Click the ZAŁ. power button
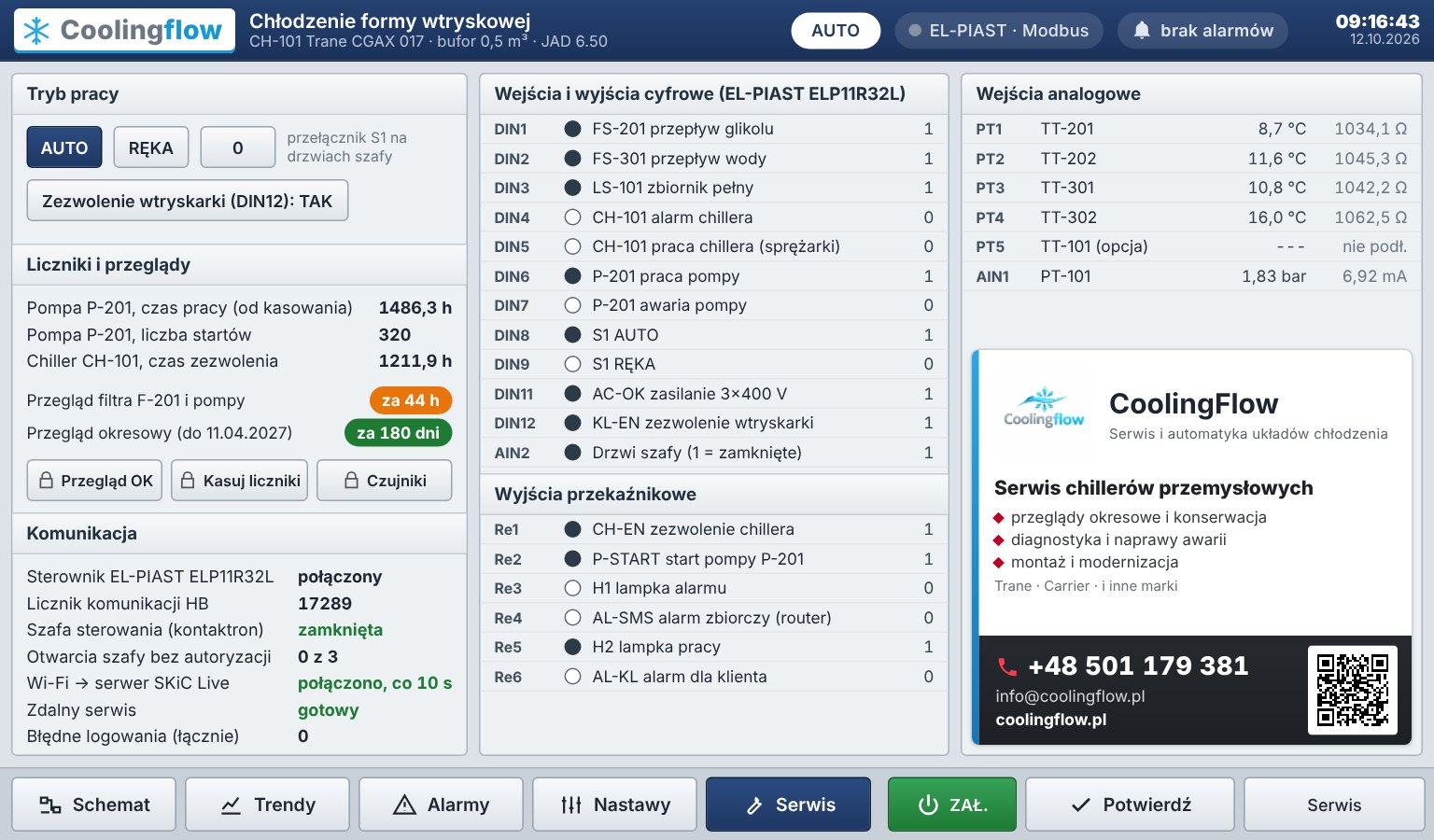This screenshot has width=1434, height=840. (x=952, y=805)
